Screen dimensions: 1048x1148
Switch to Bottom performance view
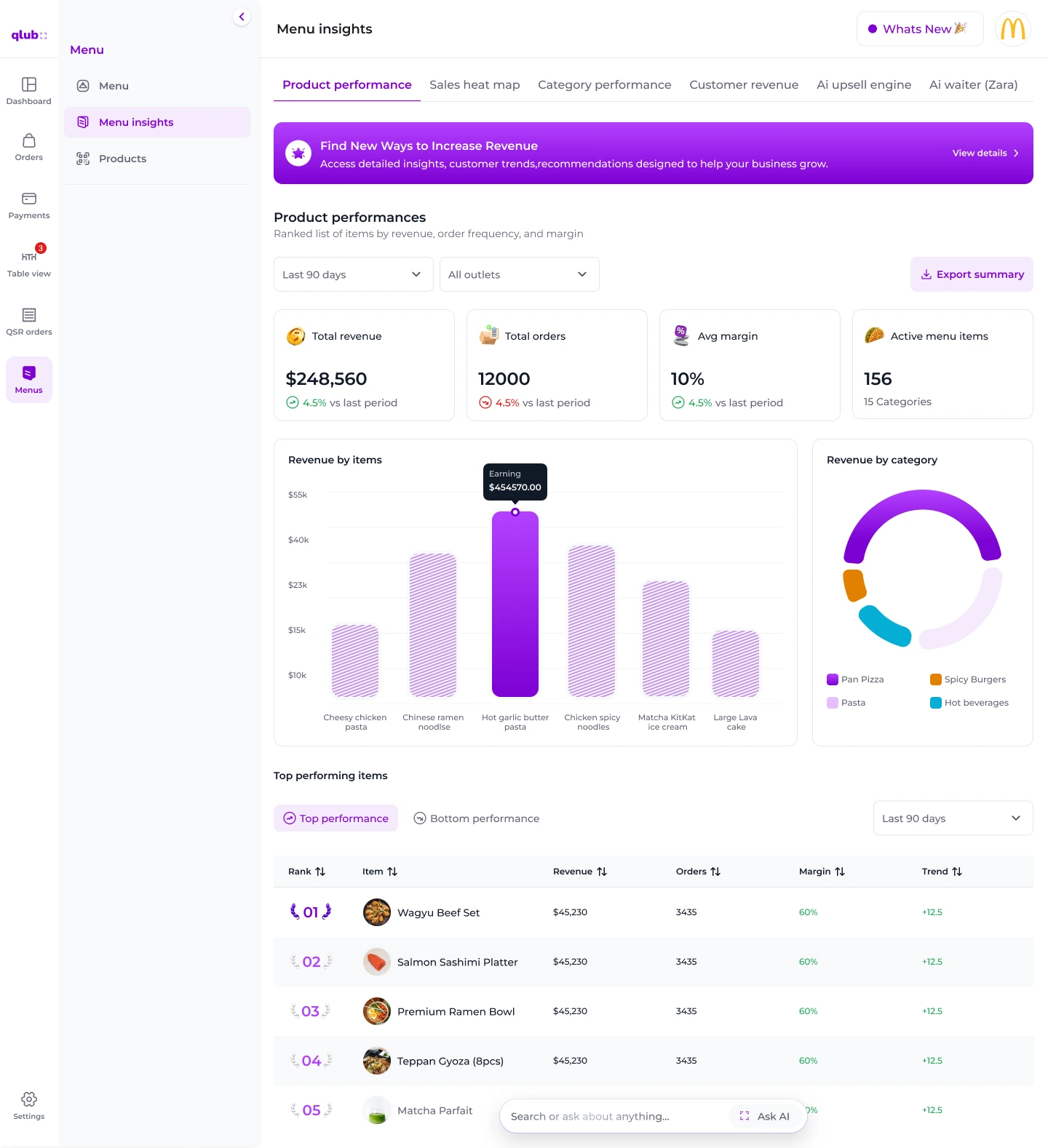(x=477, y=818)
